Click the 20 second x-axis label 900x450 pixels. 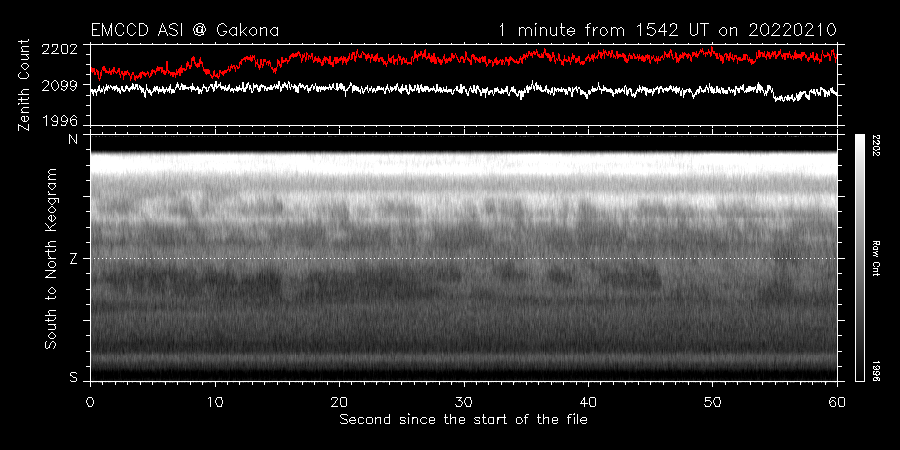coord(339,402)
